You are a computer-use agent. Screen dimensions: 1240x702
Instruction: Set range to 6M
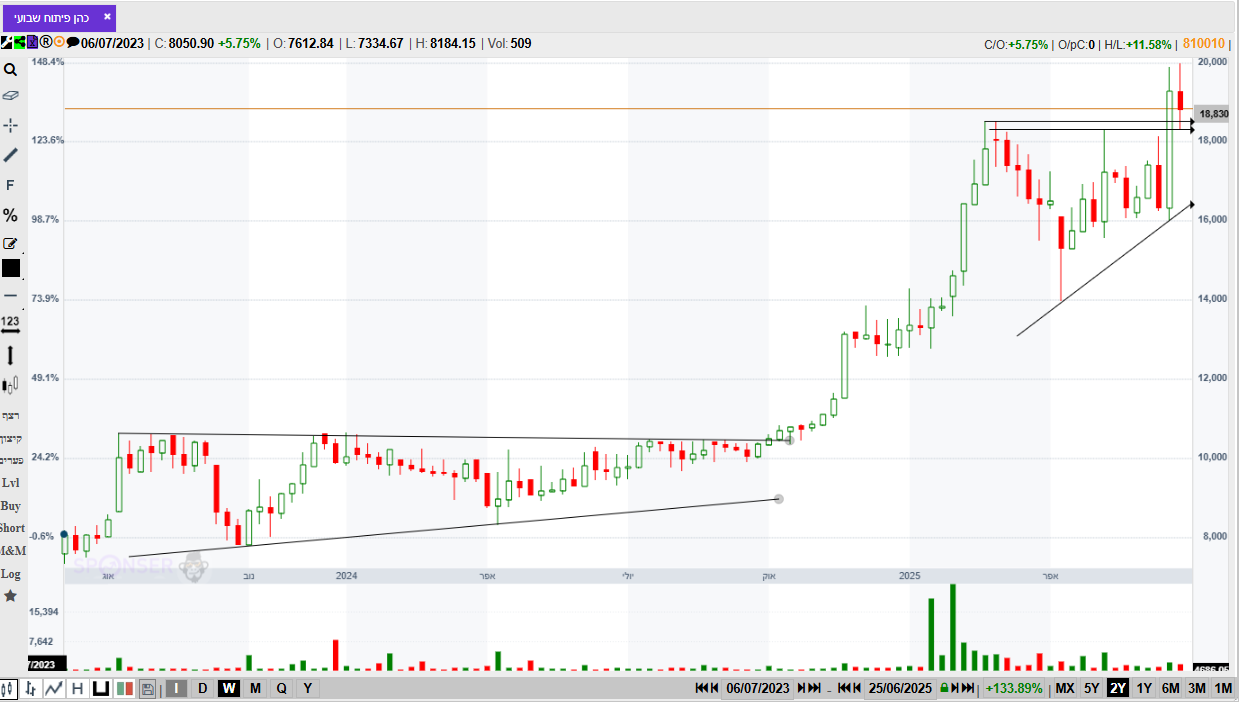tap(1170, 688)
